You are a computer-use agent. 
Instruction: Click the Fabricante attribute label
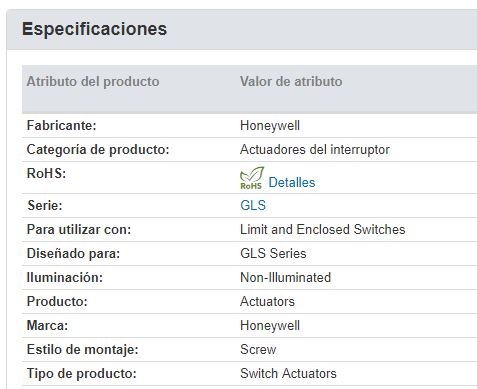[61, 126]
